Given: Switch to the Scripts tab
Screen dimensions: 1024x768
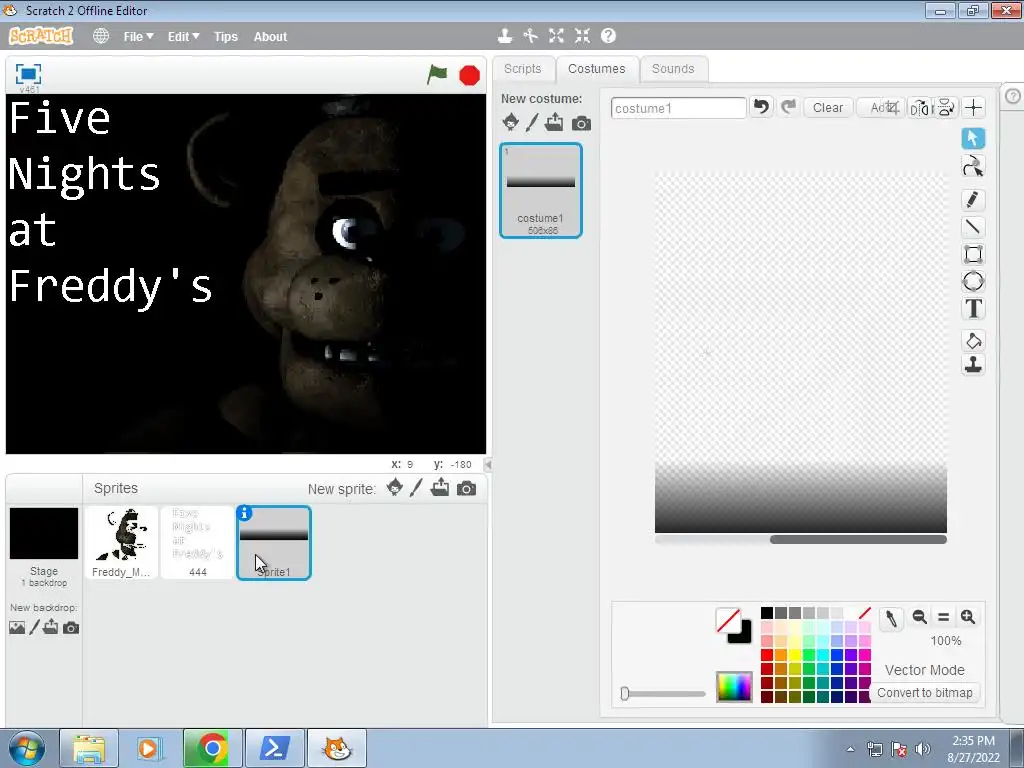Looking at the screenshot, I should click(x=522, y=69).
